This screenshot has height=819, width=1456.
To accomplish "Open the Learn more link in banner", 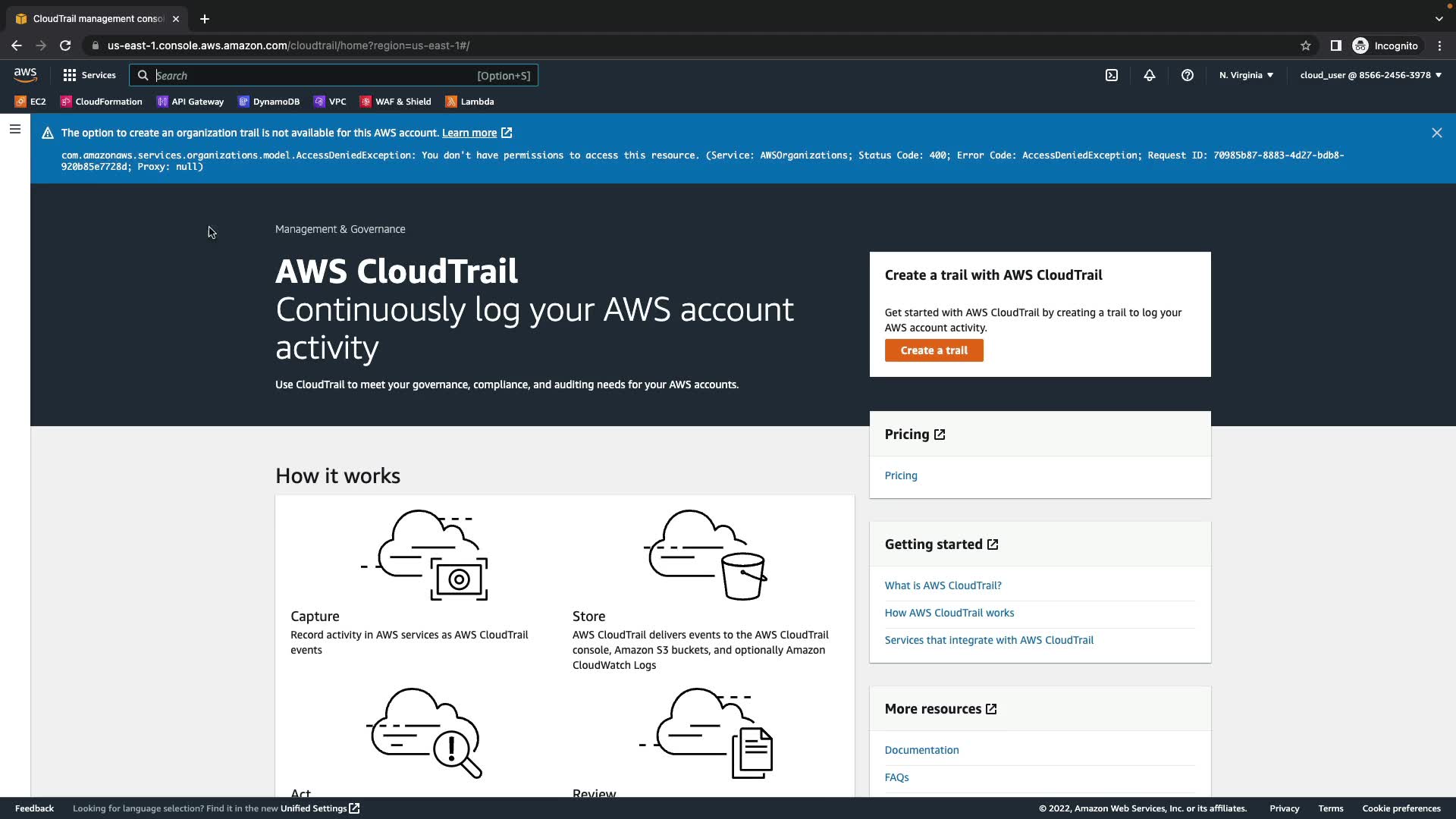I will coord(469,133).
